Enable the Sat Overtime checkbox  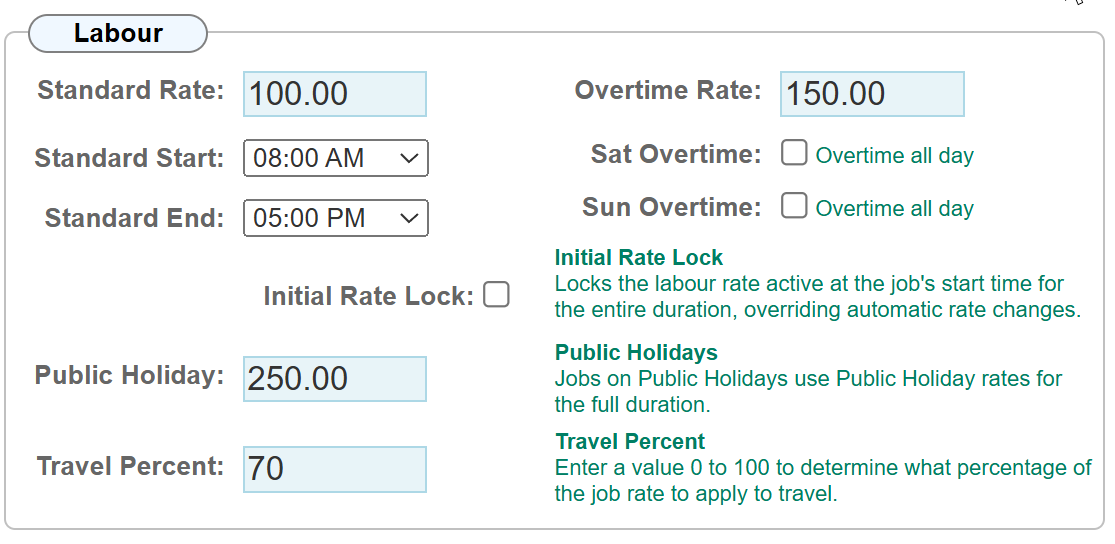(x=794, y=153)
